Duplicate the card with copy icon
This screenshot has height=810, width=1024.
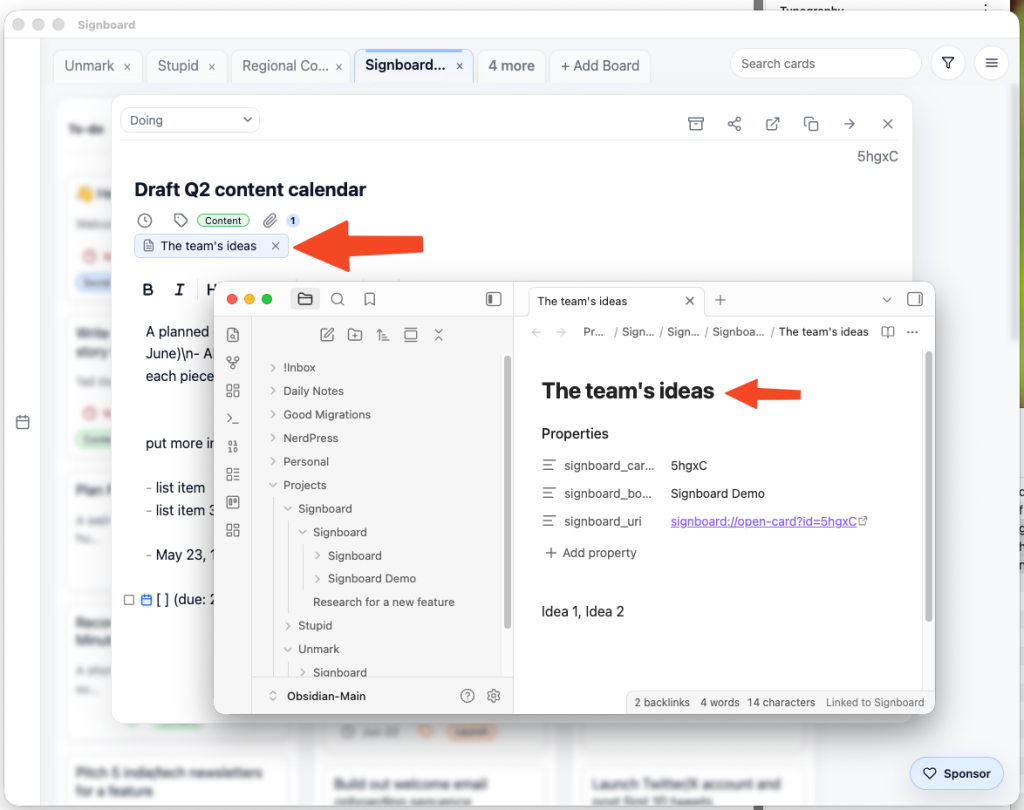pos(811,123)
